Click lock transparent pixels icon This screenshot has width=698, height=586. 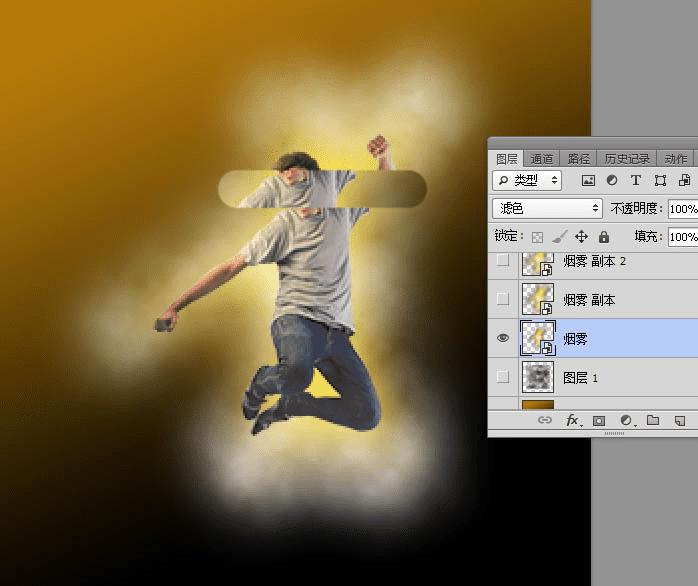537,237
